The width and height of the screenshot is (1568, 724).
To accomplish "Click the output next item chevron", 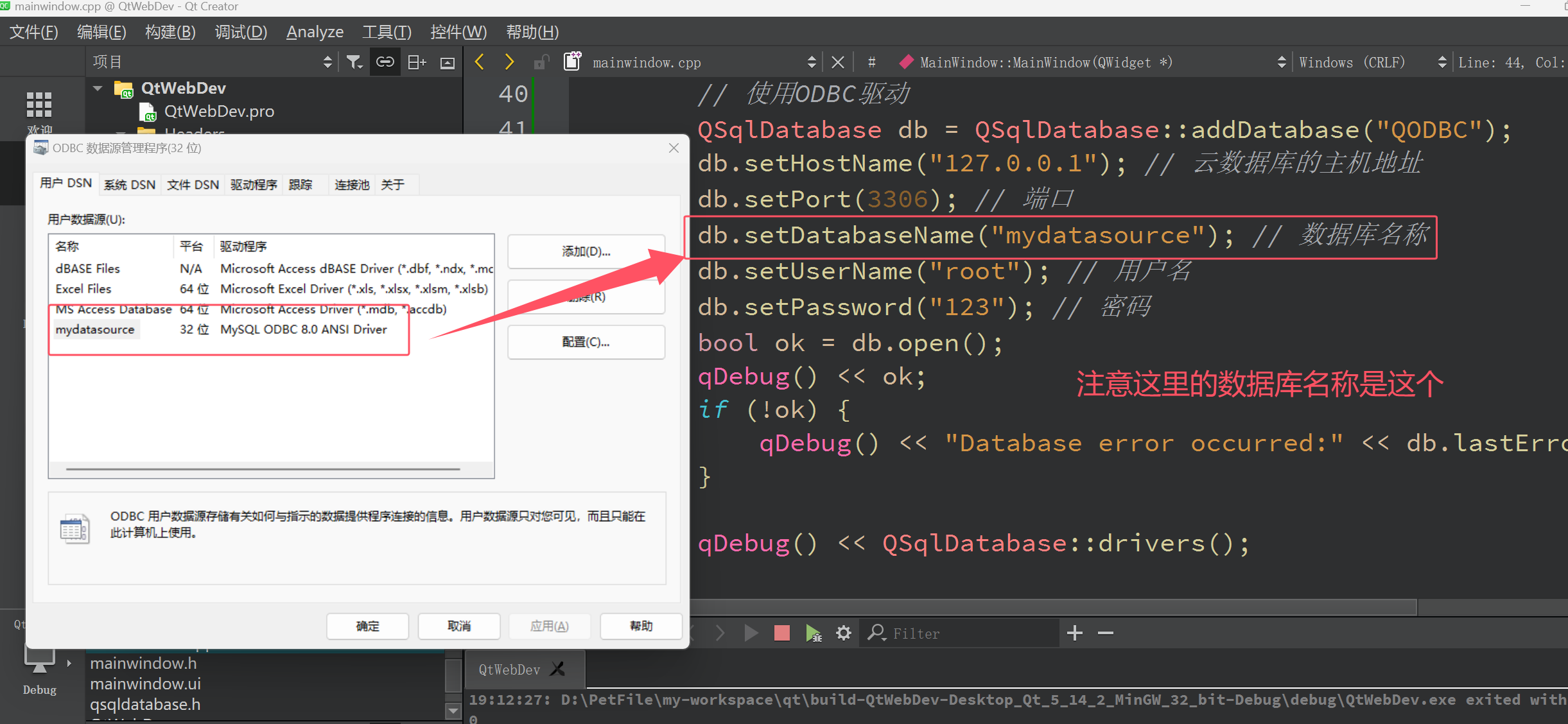I will tap(720, 633).
